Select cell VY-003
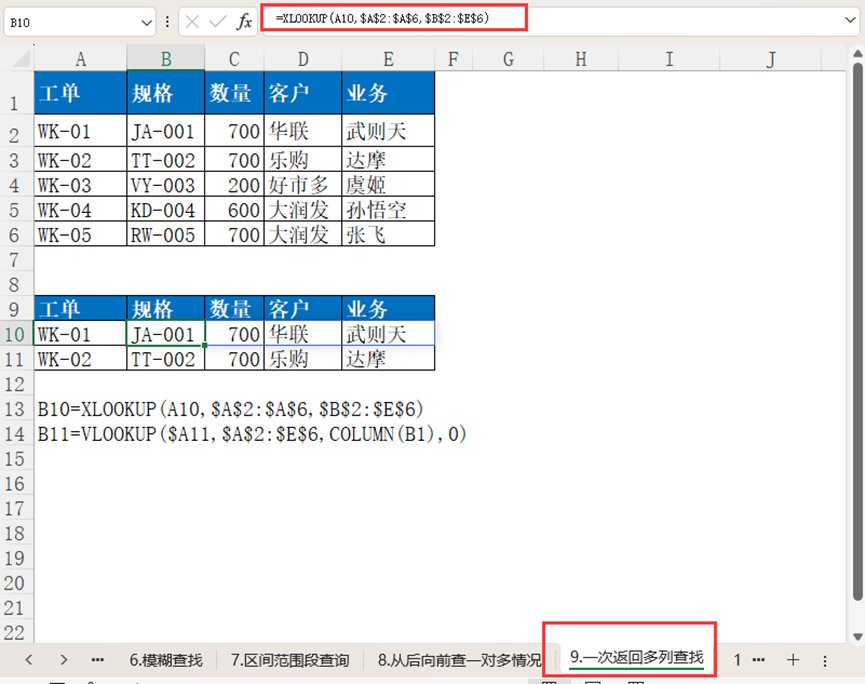Screen dimensions: 865x684 click(165, 185)
